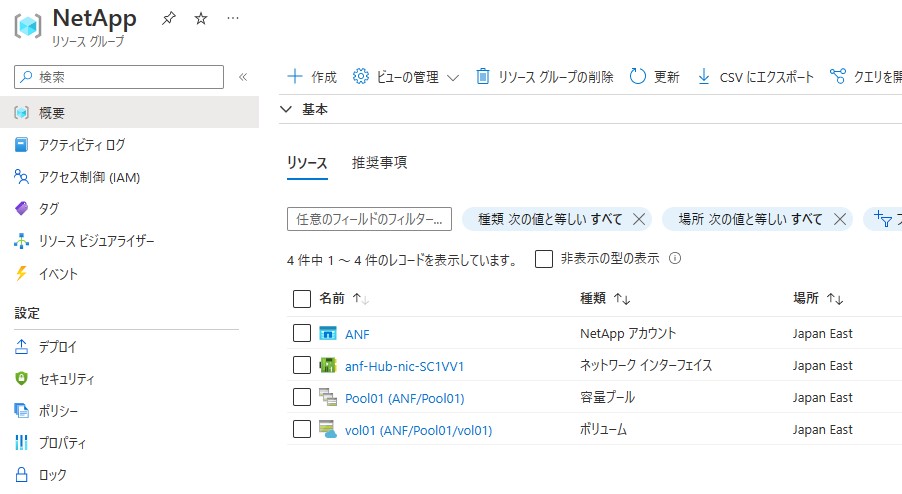Click the properties bars icon
Screen dimensions: 902x494
[21, 442]
